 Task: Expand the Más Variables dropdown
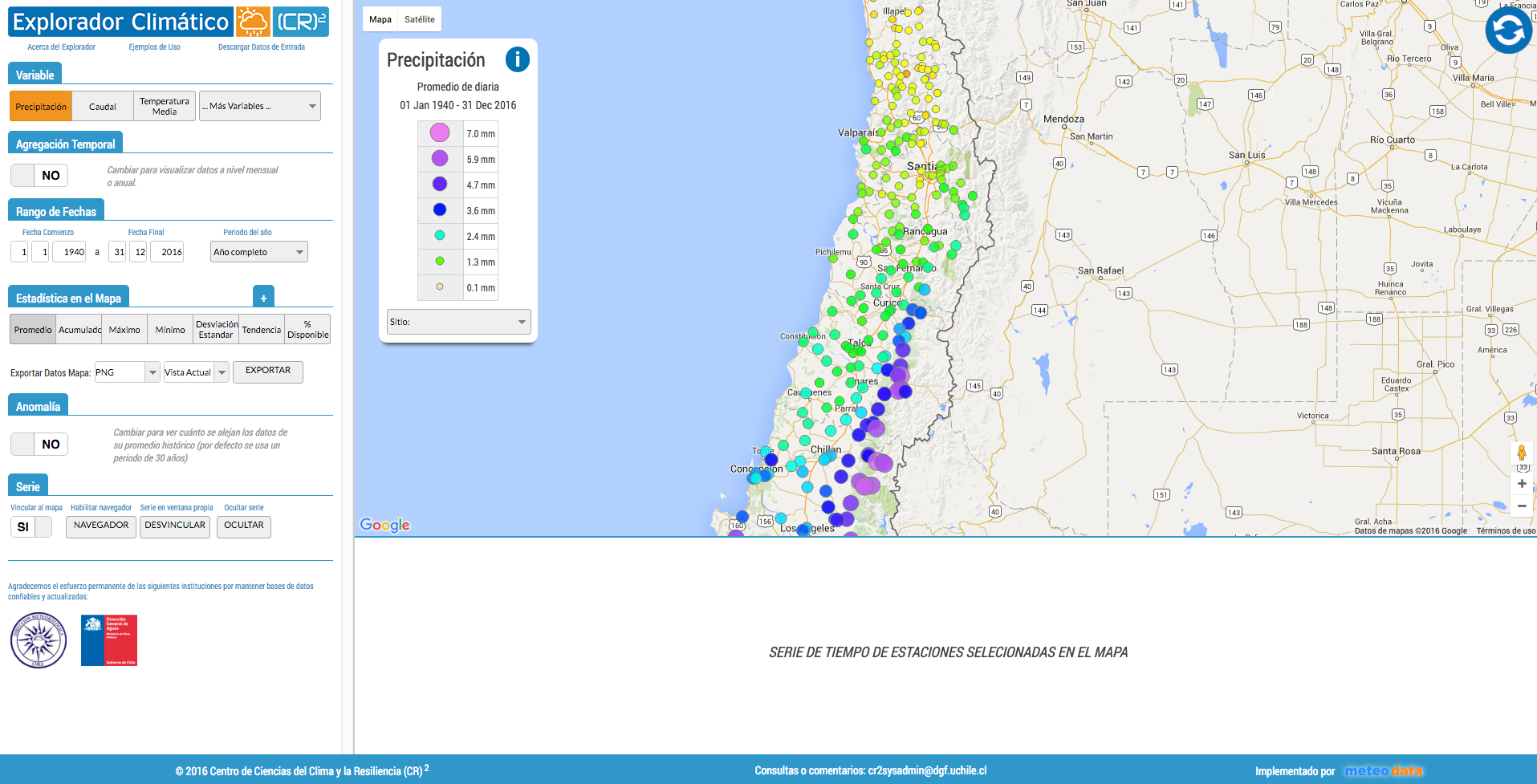(x=259, y=106)
